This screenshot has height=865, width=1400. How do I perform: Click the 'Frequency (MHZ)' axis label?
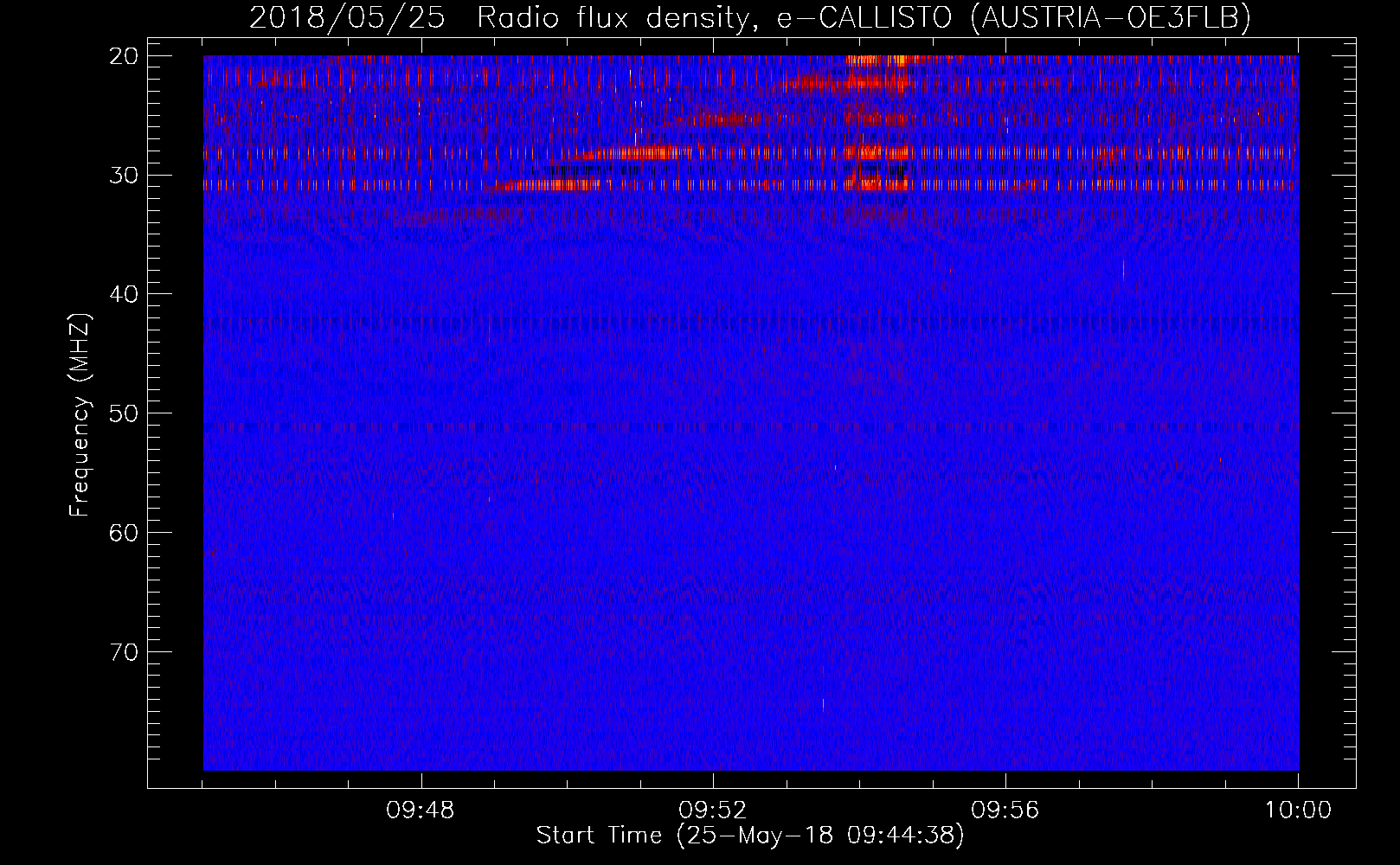point(80,415)
